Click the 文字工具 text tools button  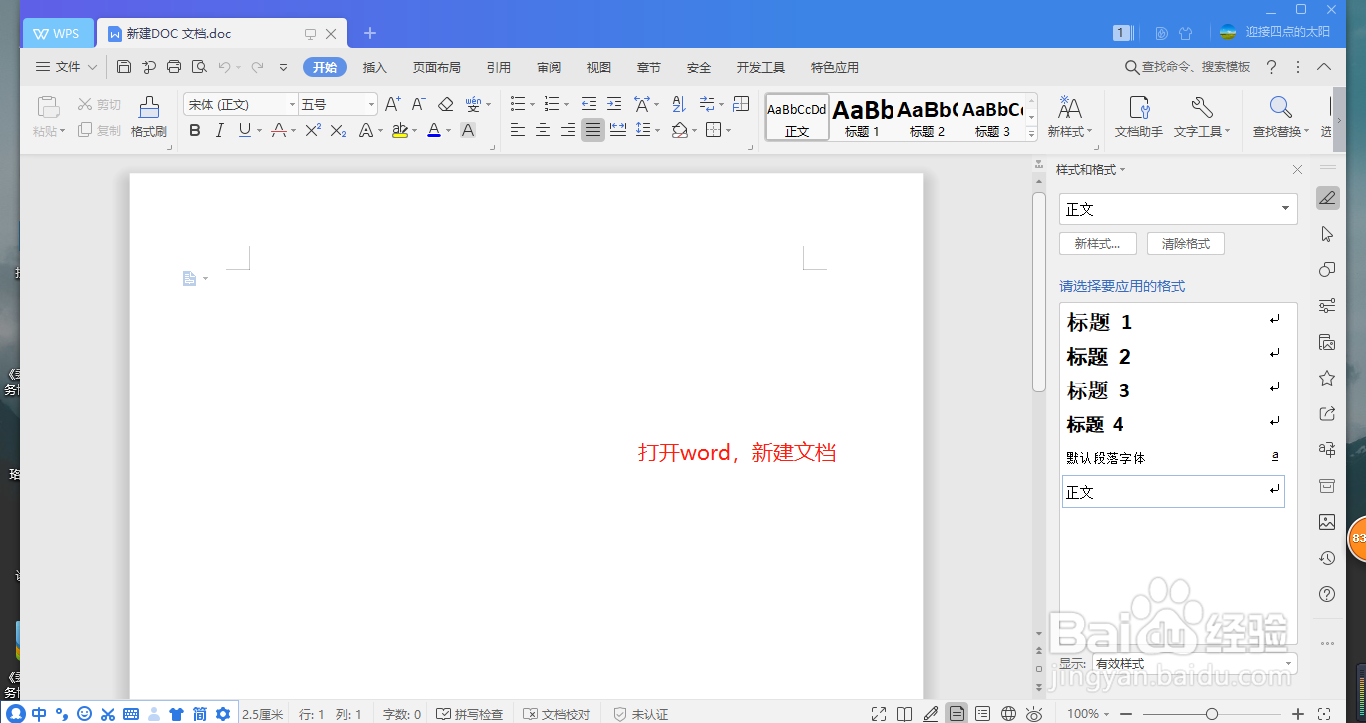[1202, 117]
